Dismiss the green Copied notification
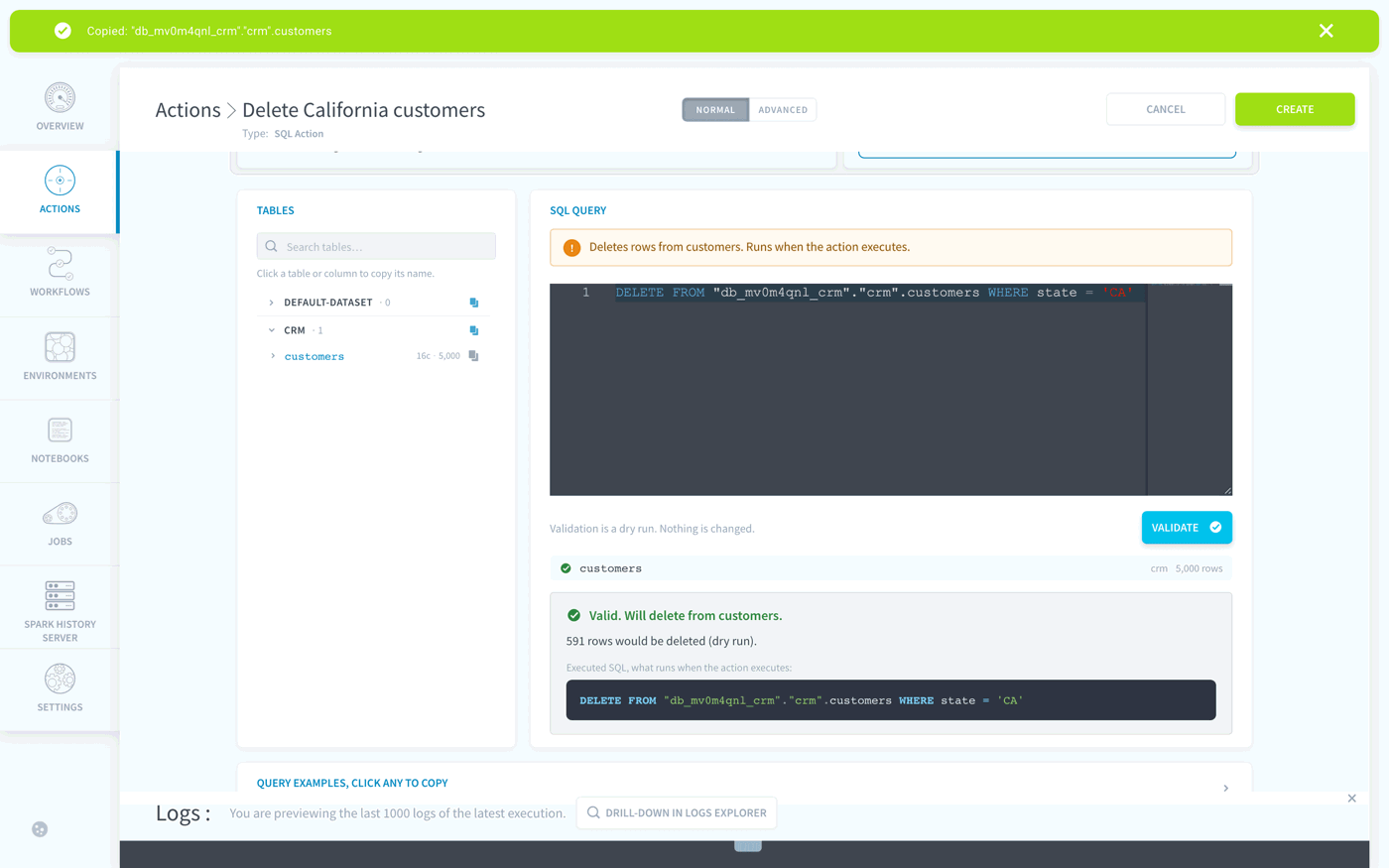Screen dimensions: 1389x868 coord(1326,31)
